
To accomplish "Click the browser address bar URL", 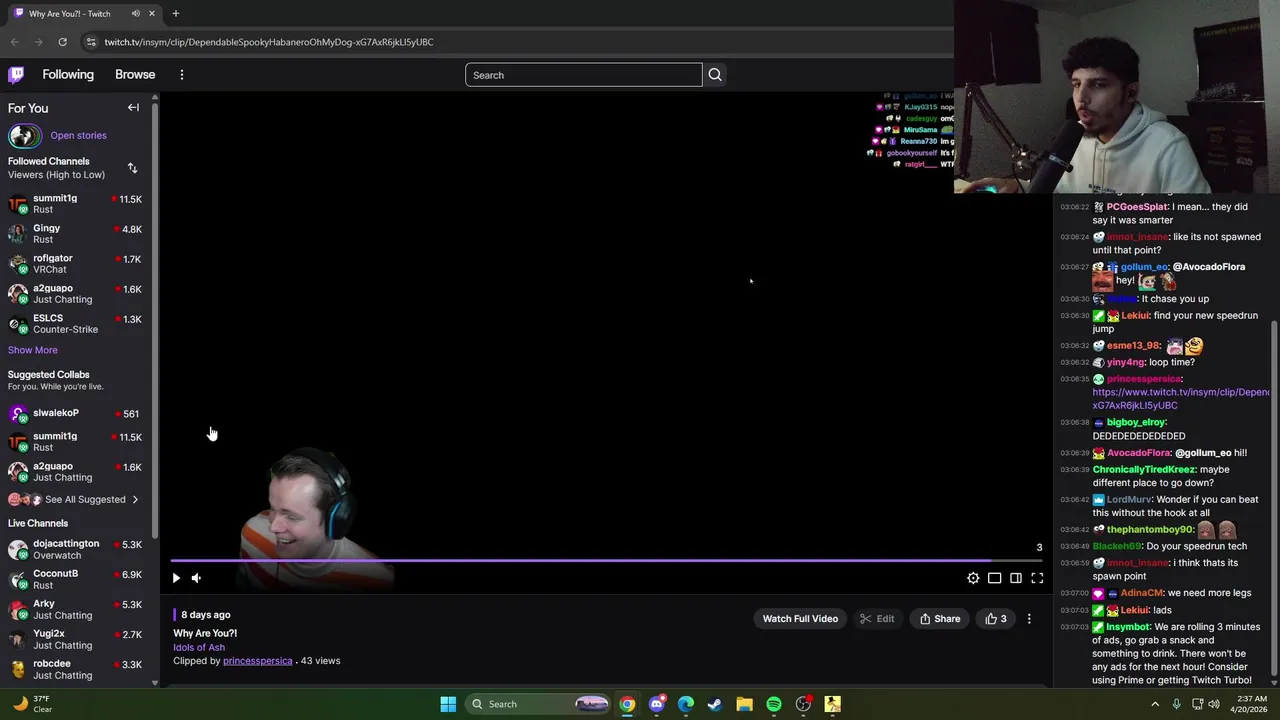I will pos(269,42).
